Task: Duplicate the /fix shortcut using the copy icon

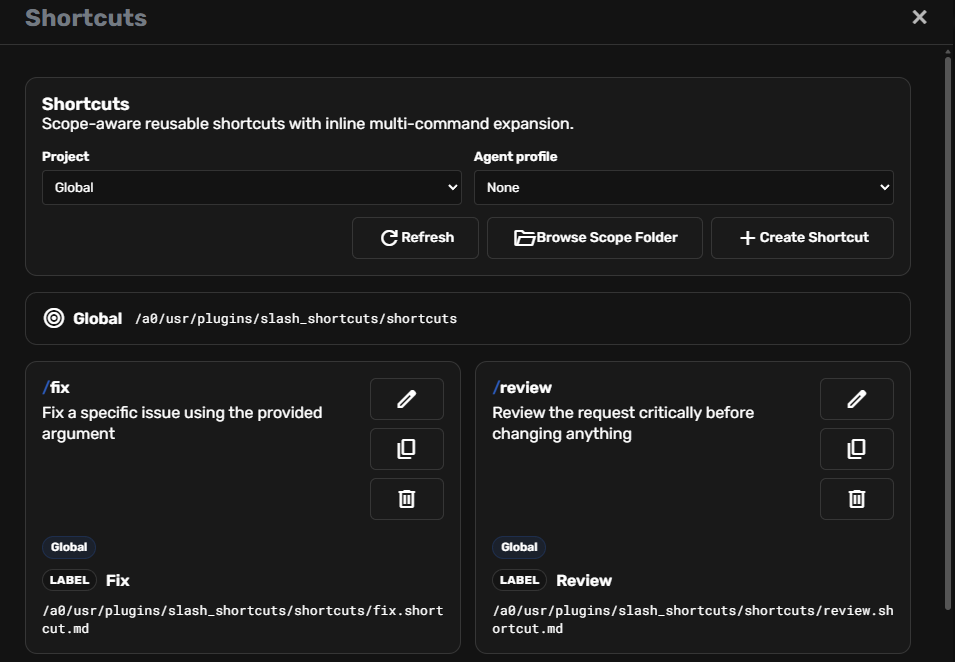Action: coord(406,449)
